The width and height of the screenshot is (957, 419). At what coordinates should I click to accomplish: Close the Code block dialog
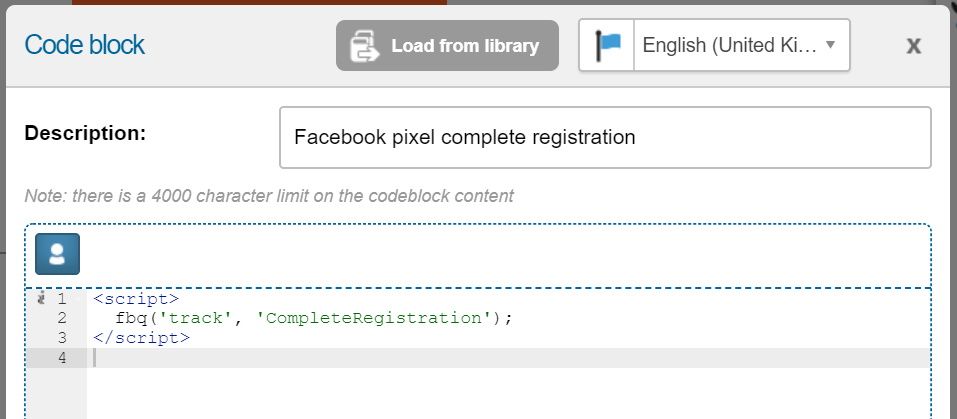click(x=913, y=46)
